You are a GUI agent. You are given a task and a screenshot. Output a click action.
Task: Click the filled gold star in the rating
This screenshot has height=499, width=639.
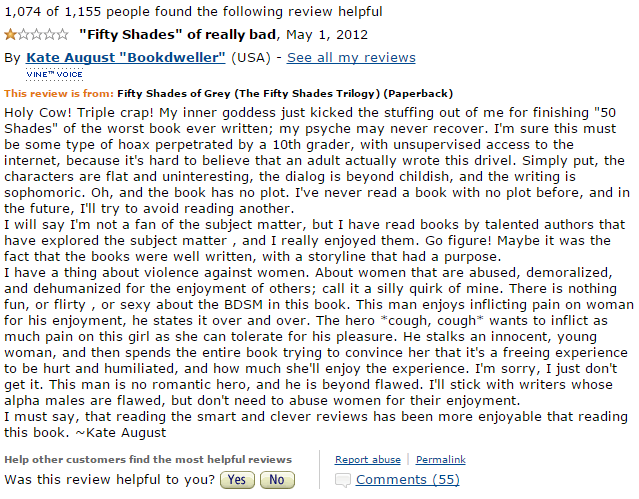point(10,34)
